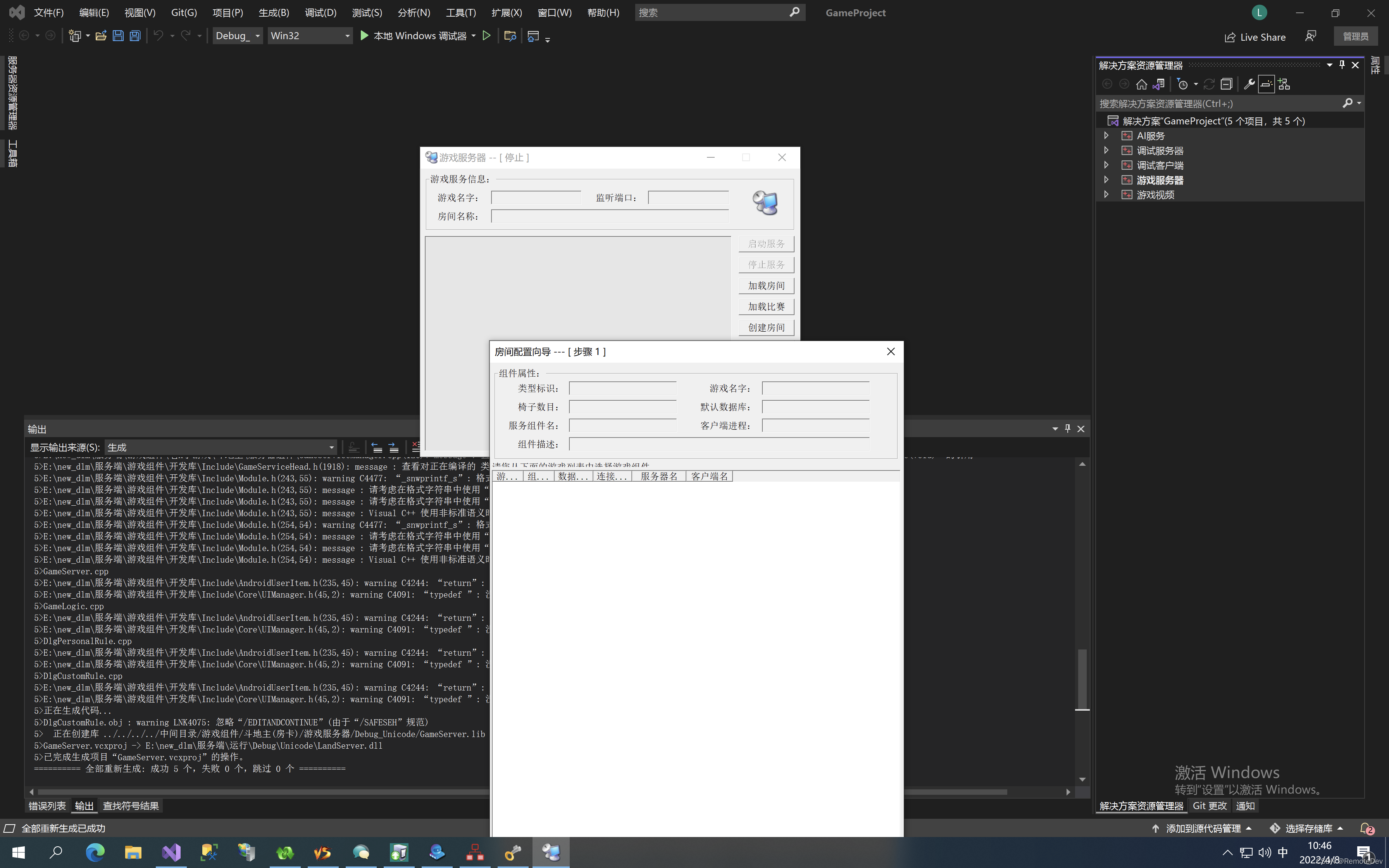Click the Properties wrench icon
This screenshot has height=868, width=1389.
tap(1249, 84)
